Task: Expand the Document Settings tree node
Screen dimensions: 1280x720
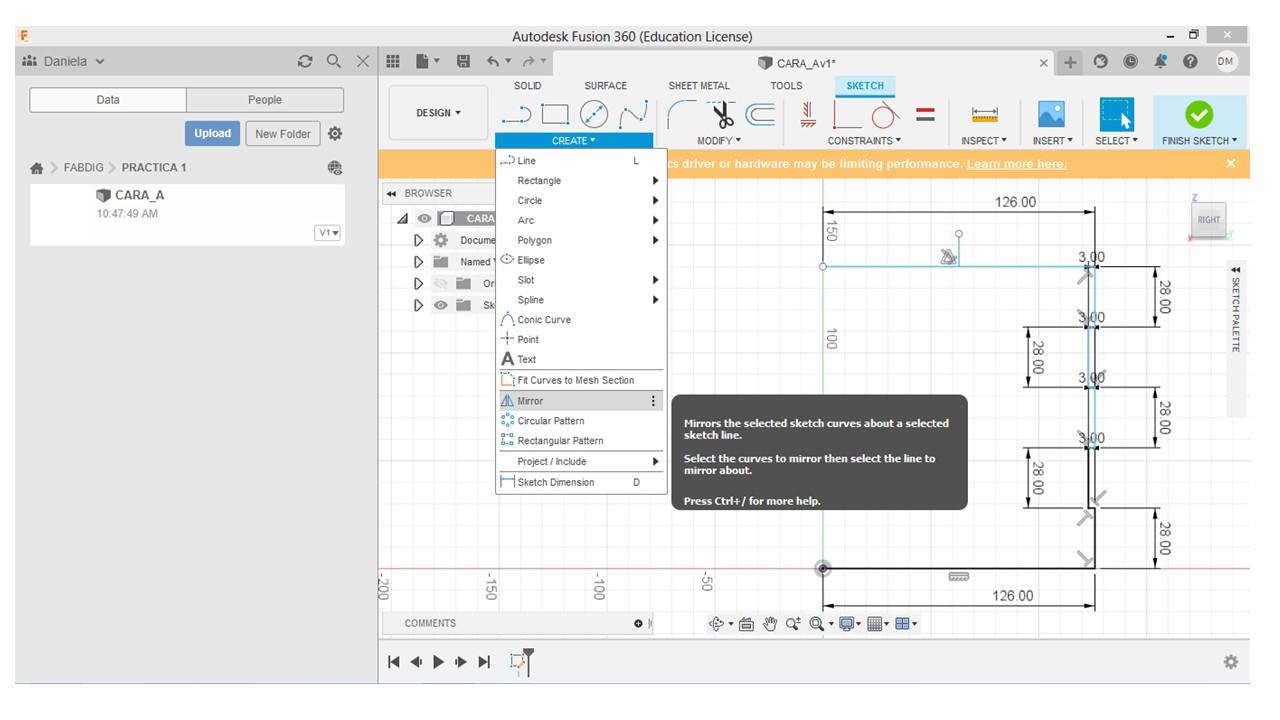Action: pyautogui.click(x=419, y=240)
